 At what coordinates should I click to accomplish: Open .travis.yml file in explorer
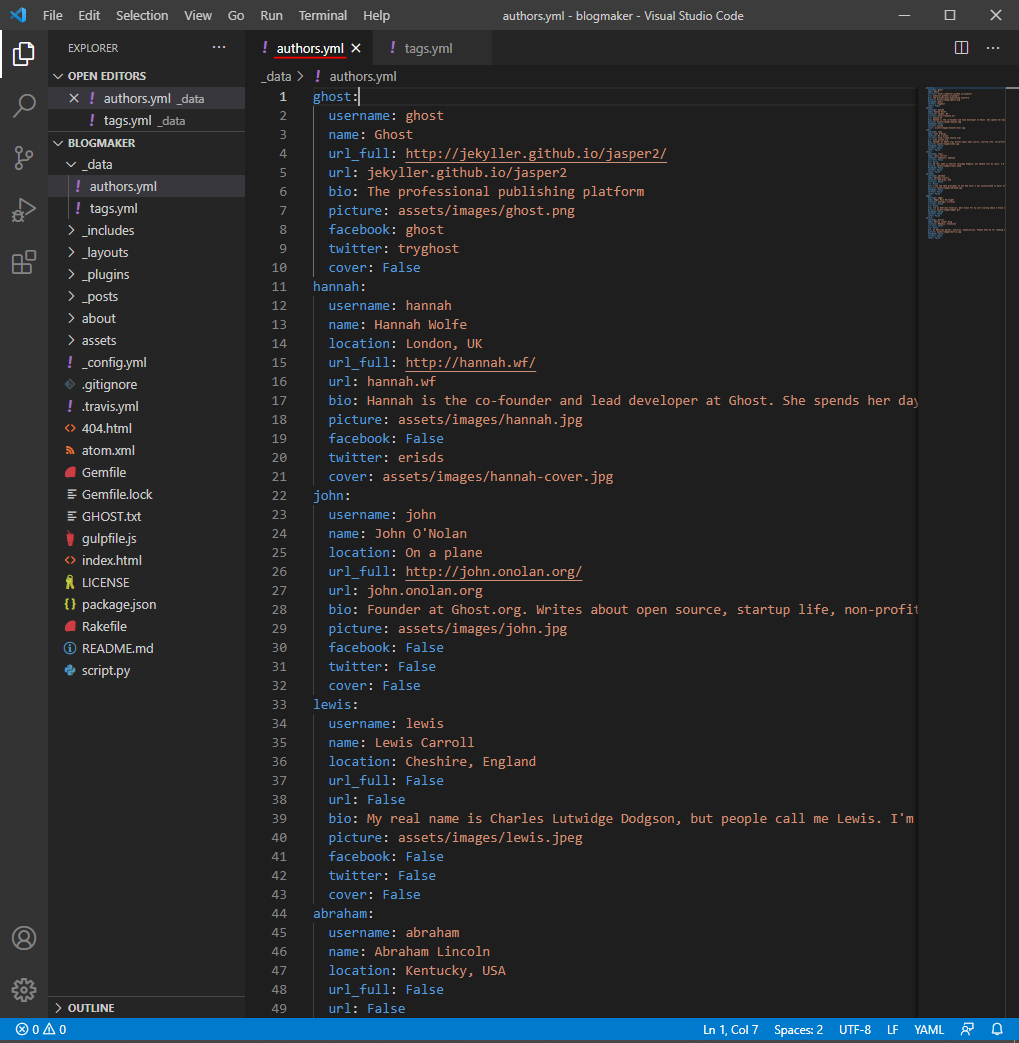click(x=146, y=406)
